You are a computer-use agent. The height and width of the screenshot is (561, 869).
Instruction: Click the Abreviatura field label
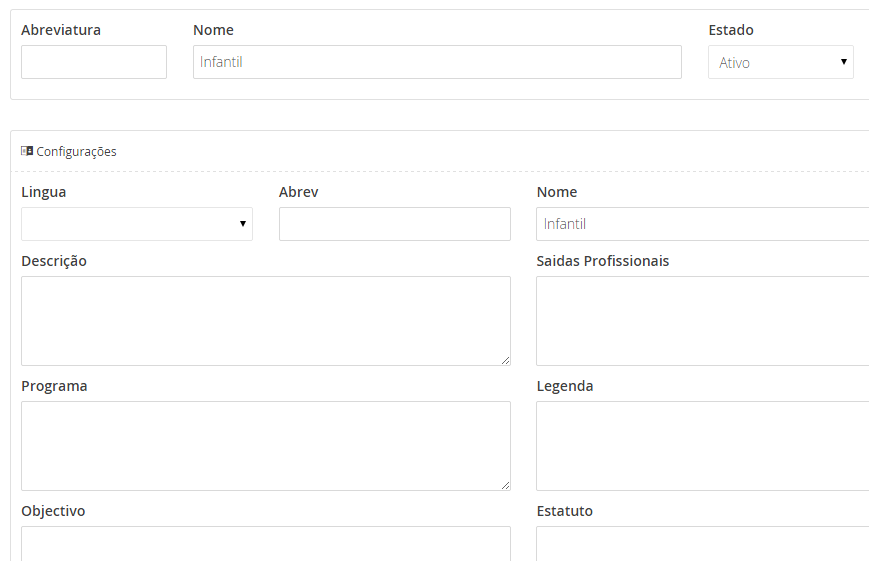tap(61, 30)
